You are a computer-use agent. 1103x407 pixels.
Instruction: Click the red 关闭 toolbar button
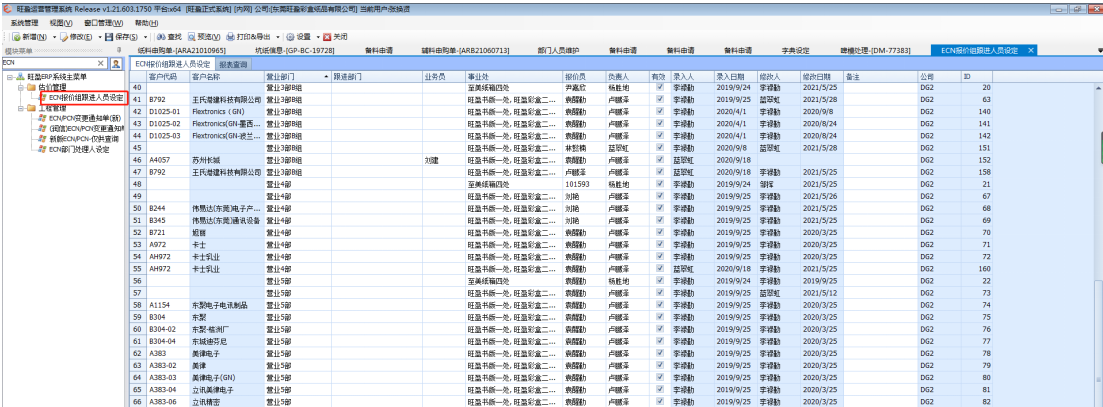335,37
